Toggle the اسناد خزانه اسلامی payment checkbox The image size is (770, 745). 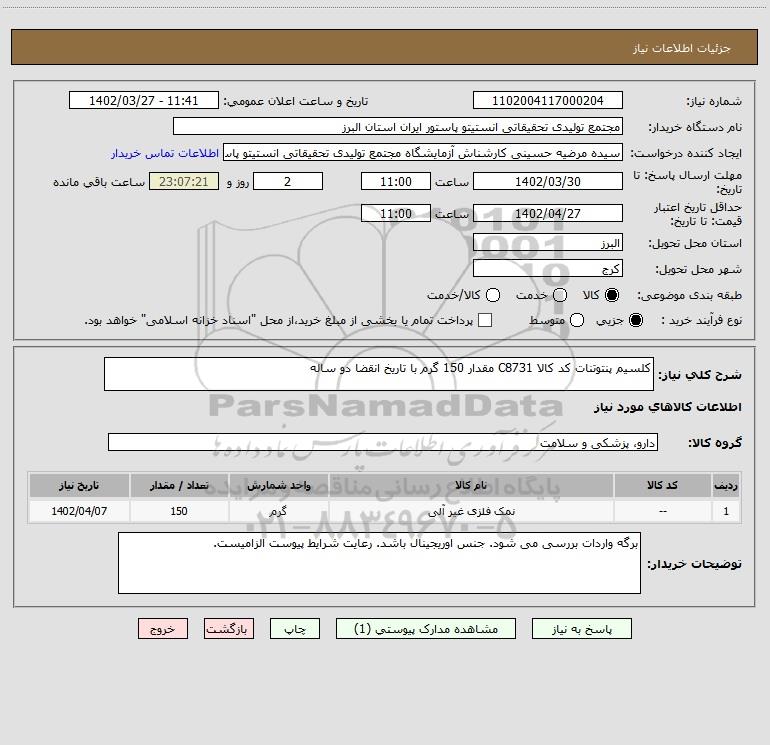485,320
